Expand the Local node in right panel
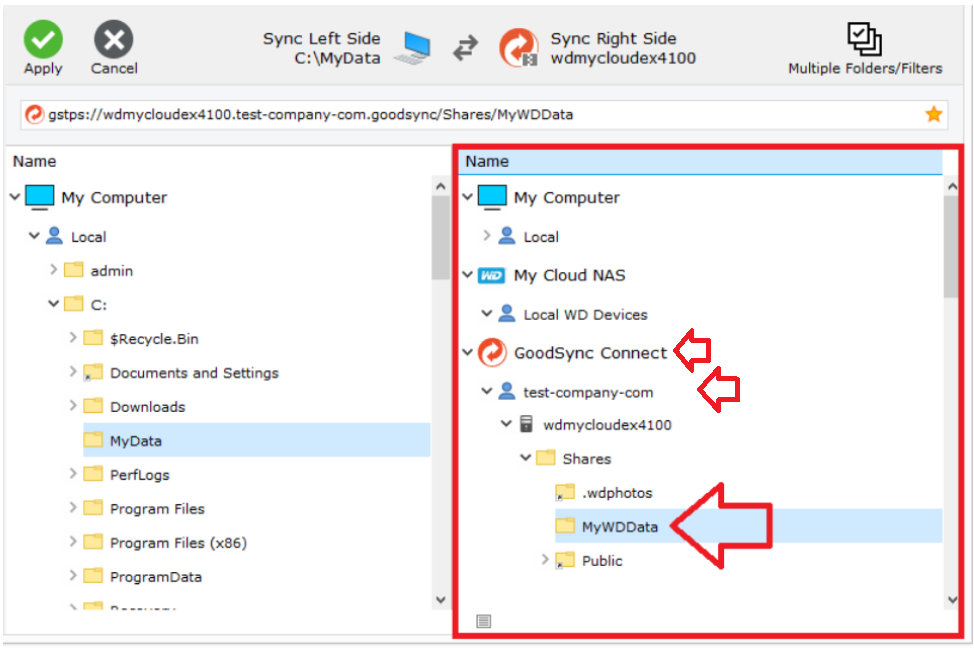 (x=487, y=237)
